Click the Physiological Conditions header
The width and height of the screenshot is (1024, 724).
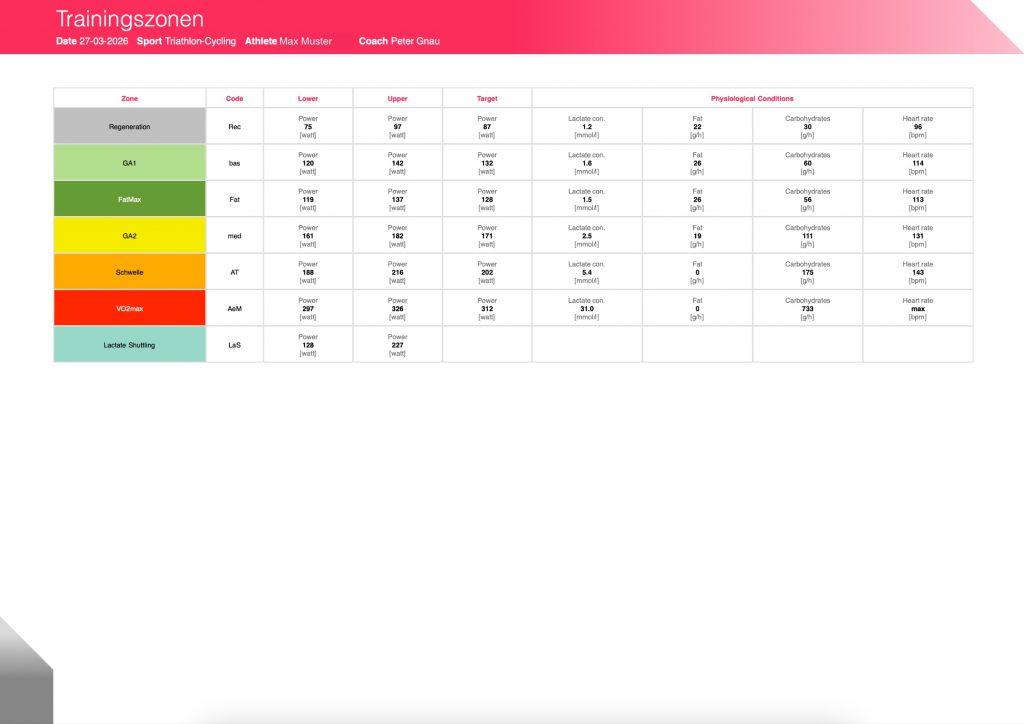[752, 99]
